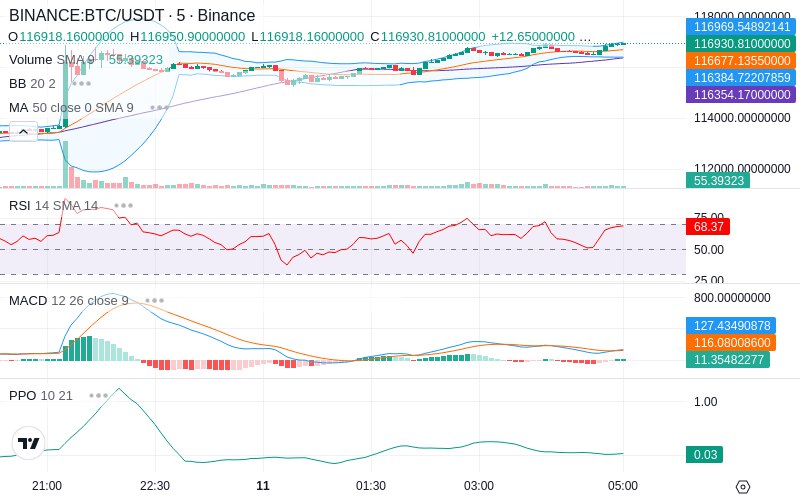Collapse the indicator legend chevron button
This screenshot has height=500, width=800.
[x=23, y=132]
